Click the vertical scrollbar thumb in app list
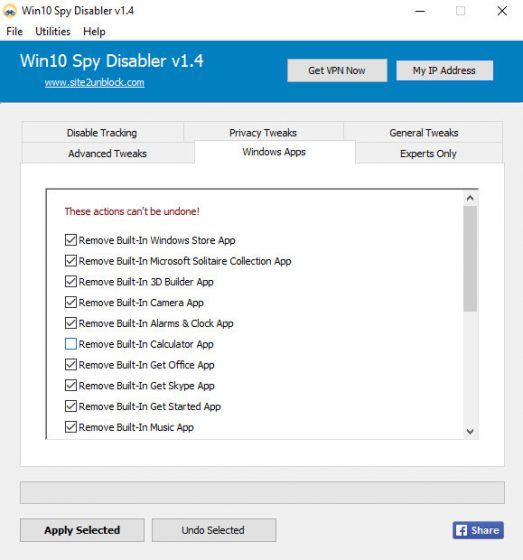 click(x=470, y=259)
